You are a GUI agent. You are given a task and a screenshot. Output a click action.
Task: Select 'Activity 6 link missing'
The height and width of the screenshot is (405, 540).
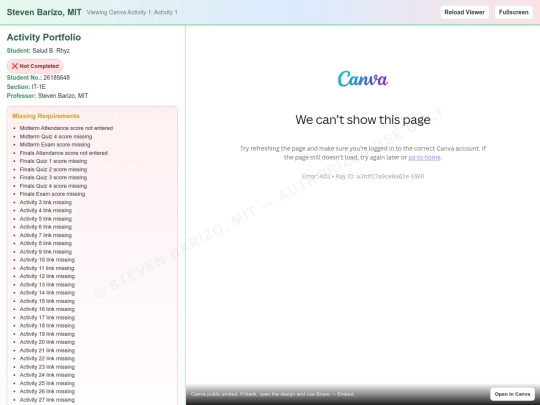(46, 227)
